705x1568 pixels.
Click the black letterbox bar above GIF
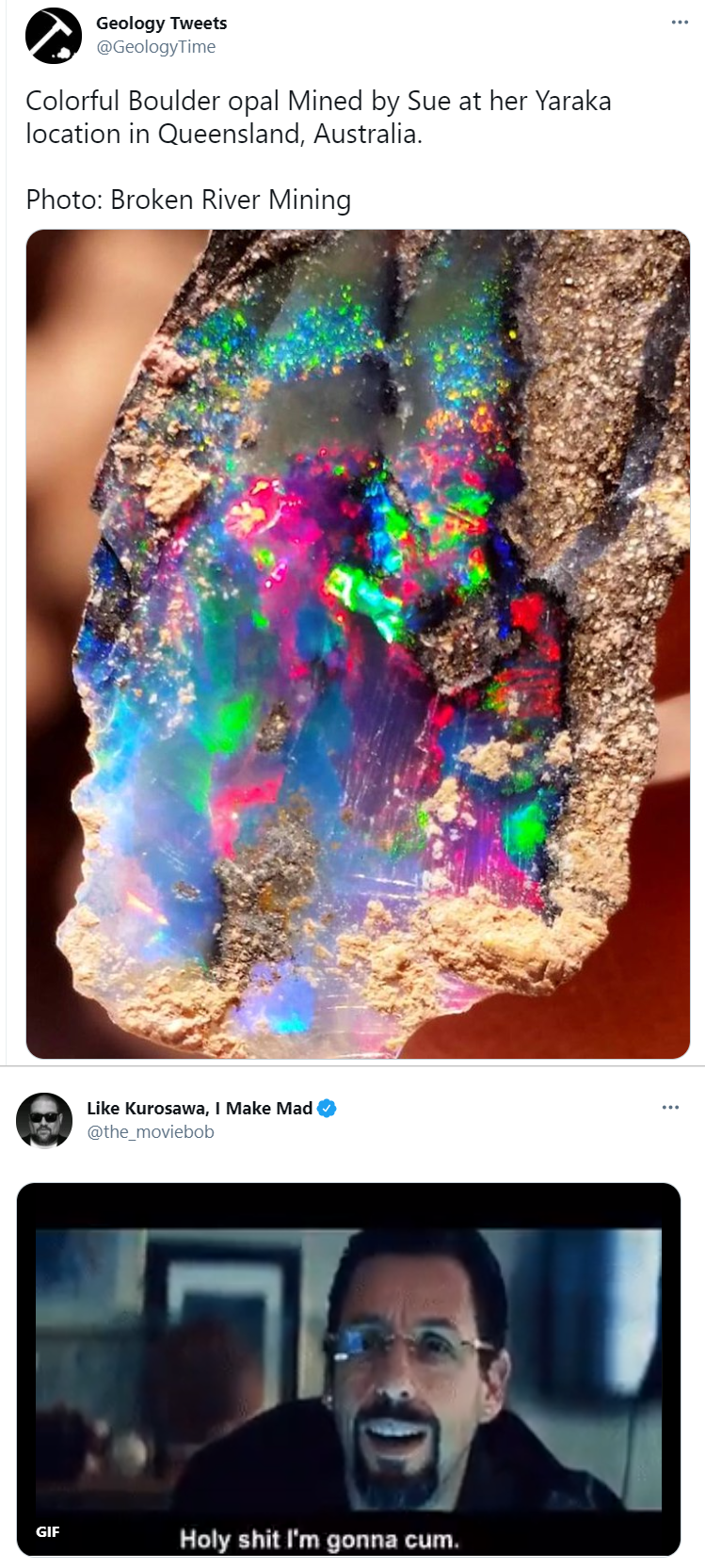(348, 1207)
